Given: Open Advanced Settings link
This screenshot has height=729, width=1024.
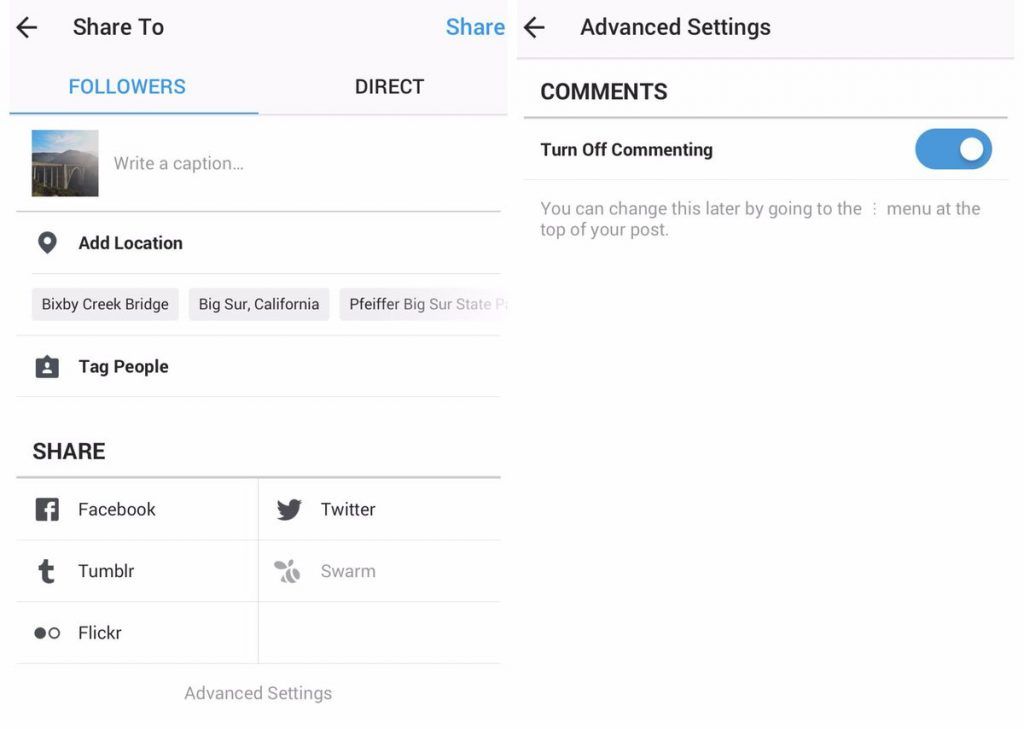Looking at the screenshot, I should [x=258, y=693].
